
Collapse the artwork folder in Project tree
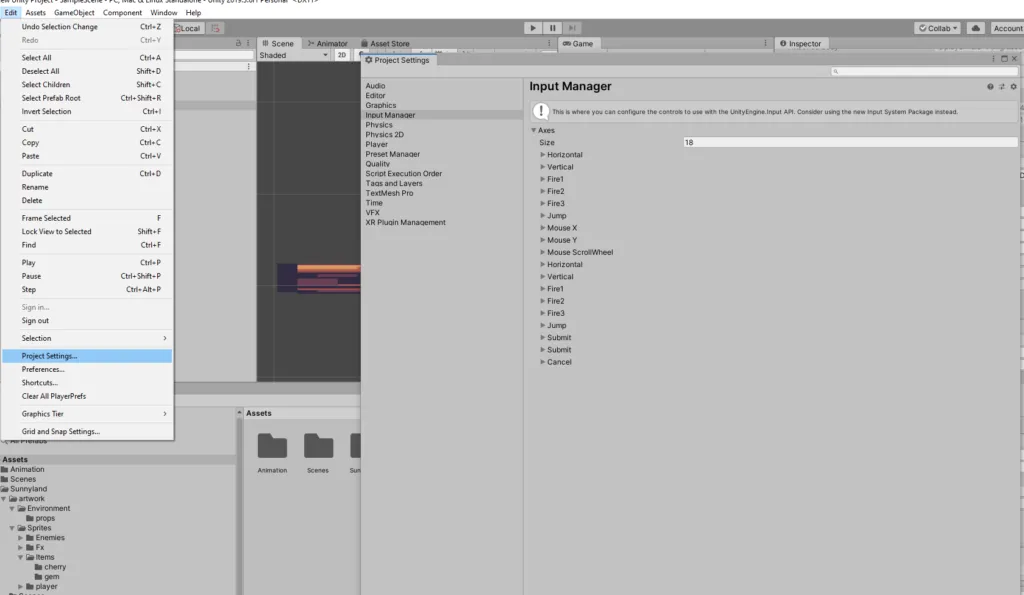pyautogui.click(x=4, y=498)
